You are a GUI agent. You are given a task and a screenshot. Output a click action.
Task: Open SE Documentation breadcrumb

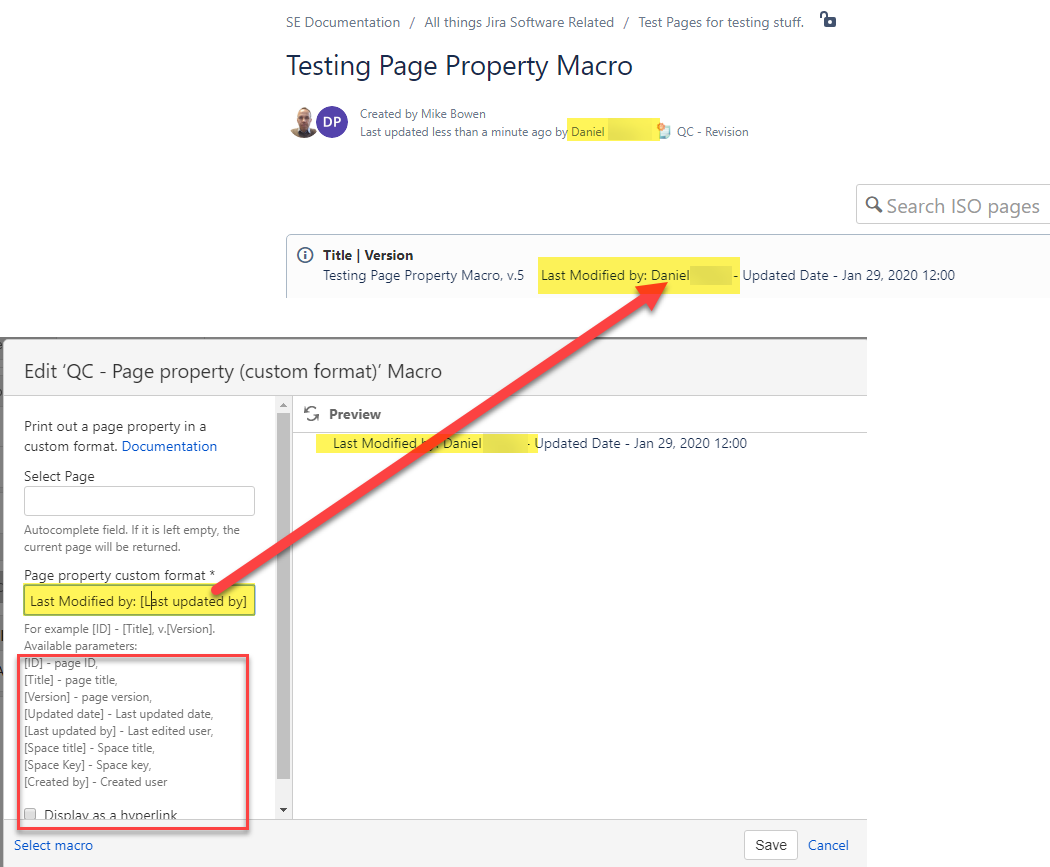tap(343, 22)
